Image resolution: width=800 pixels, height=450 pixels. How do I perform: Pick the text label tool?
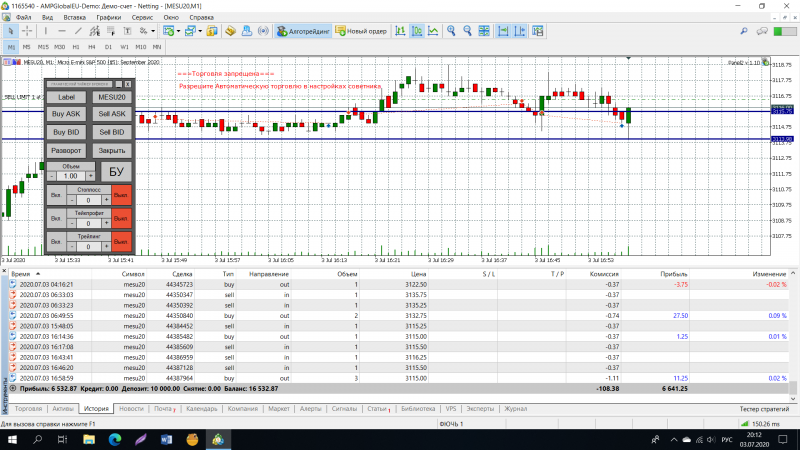point(127,31)
